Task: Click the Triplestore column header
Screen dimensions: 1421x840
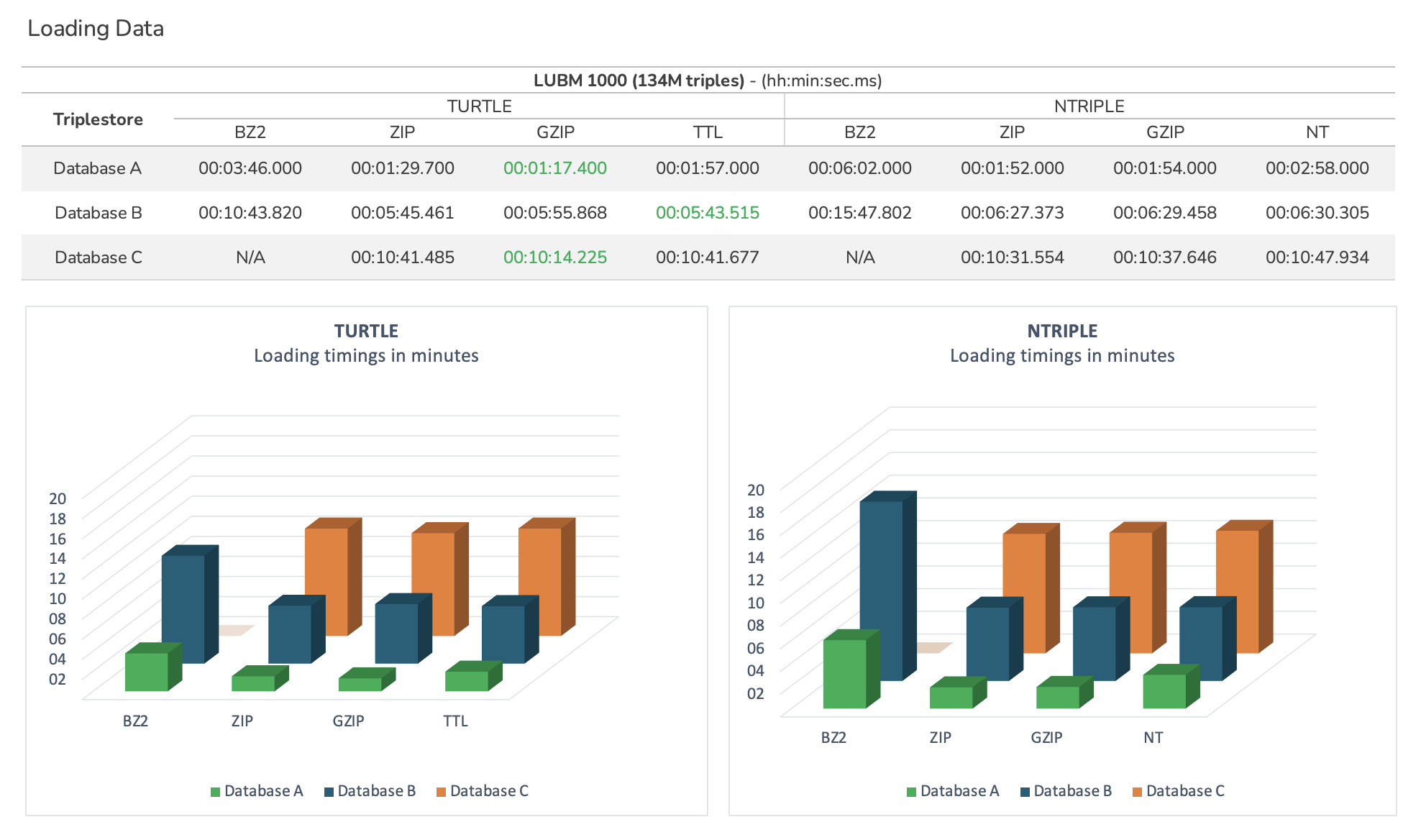Action: click(98, 119)
